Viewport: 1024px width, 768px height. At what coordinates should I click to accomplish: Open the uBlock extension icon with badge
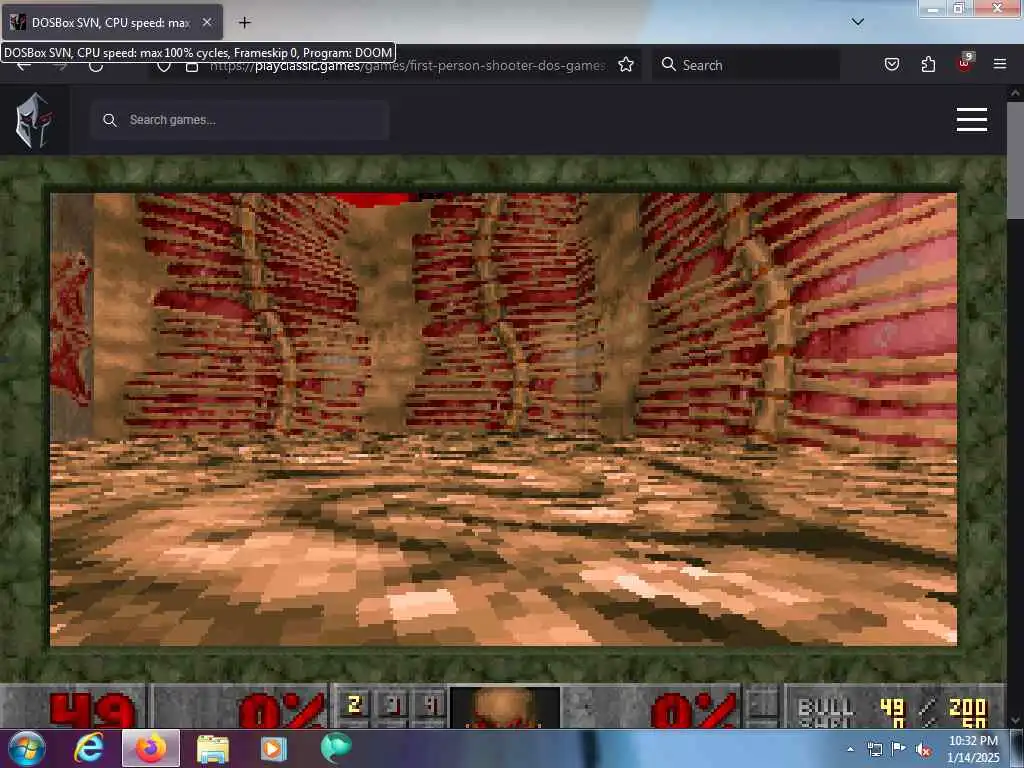[x=965, y=63]
